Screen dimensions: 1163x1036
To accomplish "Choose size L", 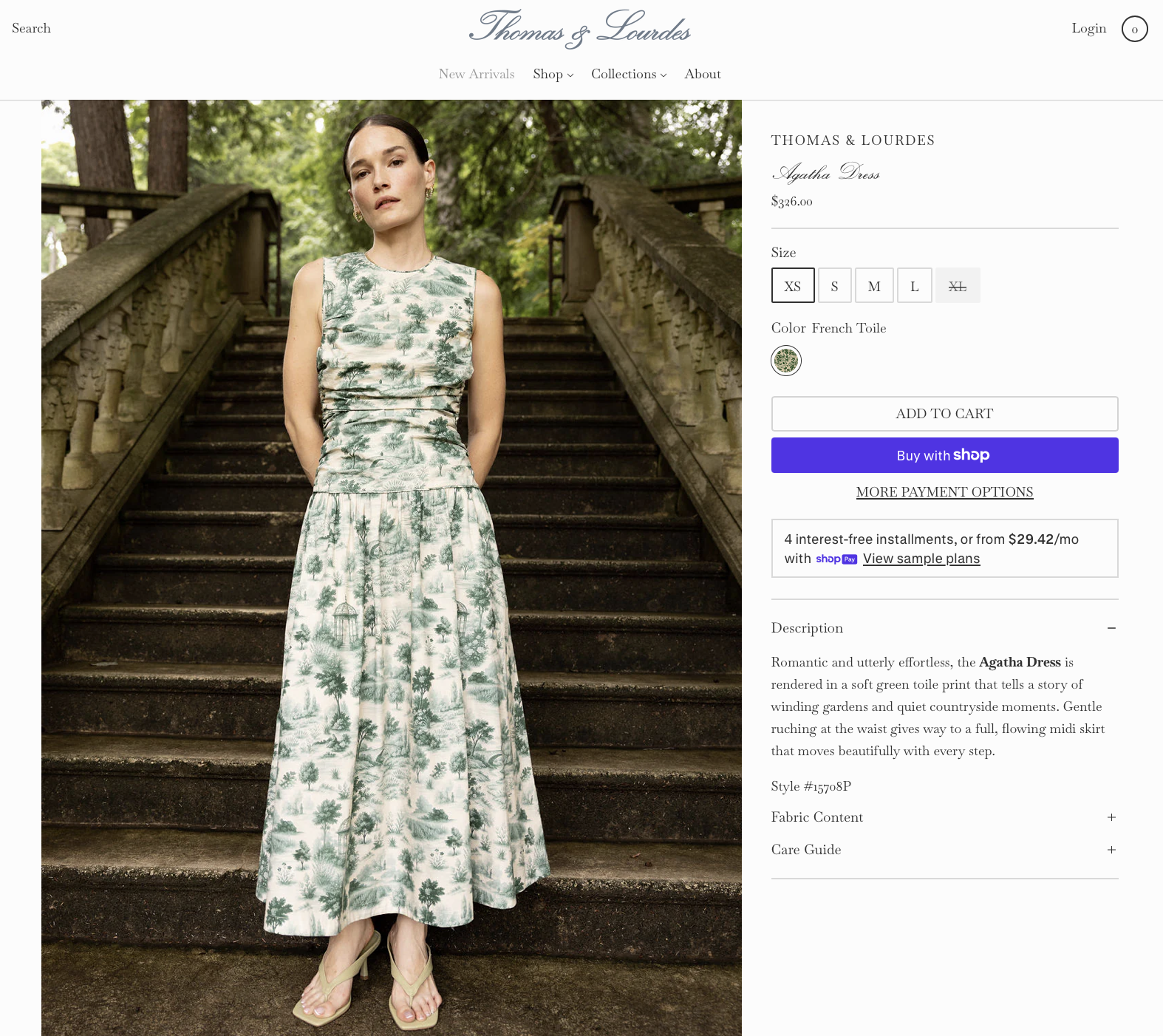I will pos(915,285).
